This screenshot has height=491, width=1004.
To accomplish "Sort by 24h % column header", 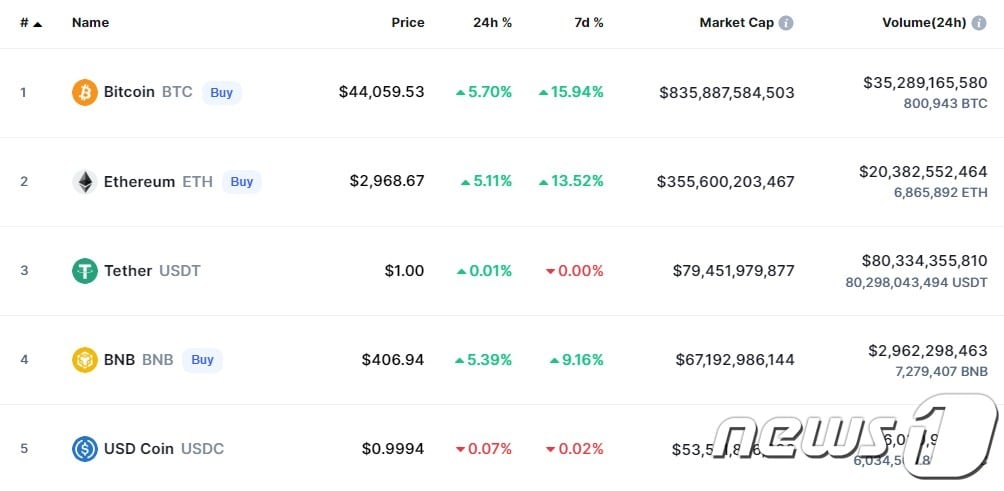I will 492,23.
